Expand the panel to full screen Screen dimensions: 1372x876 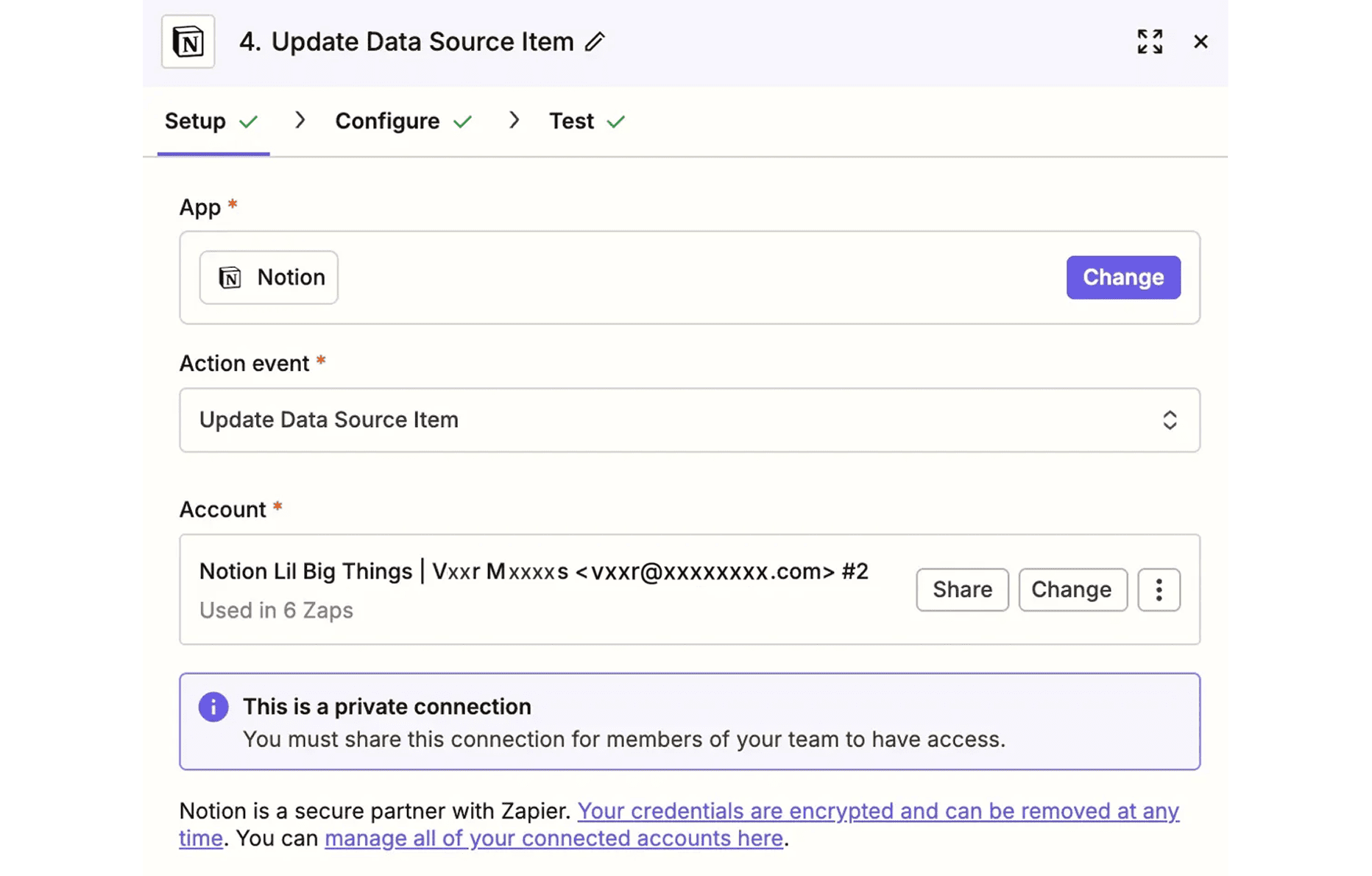(x=1150, y=42)
